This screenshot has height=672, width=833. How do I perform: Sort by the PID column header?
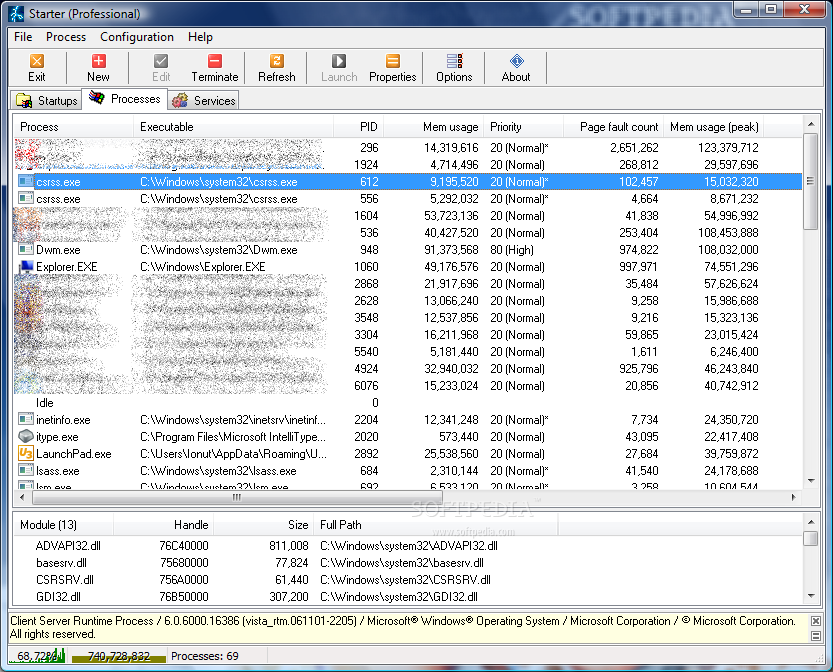coord(359,127)
